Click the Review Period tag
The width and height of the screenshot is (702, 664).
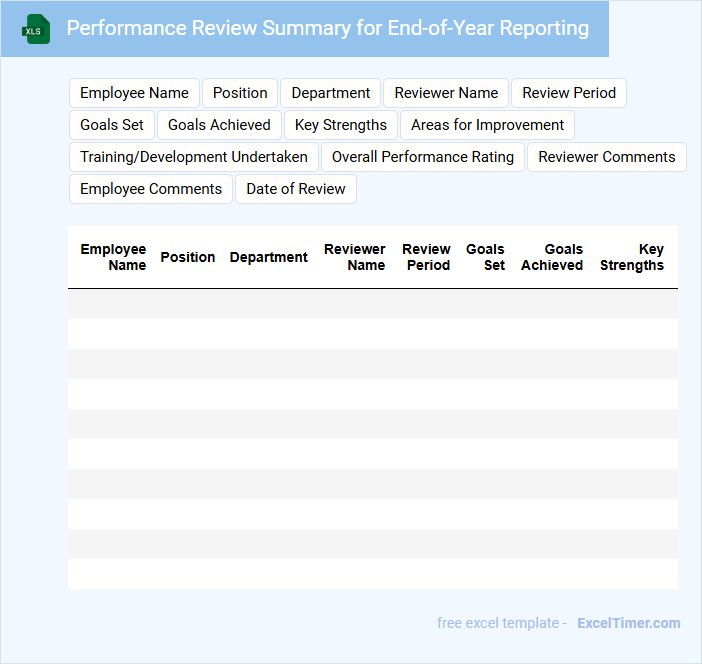pos(569,93)
